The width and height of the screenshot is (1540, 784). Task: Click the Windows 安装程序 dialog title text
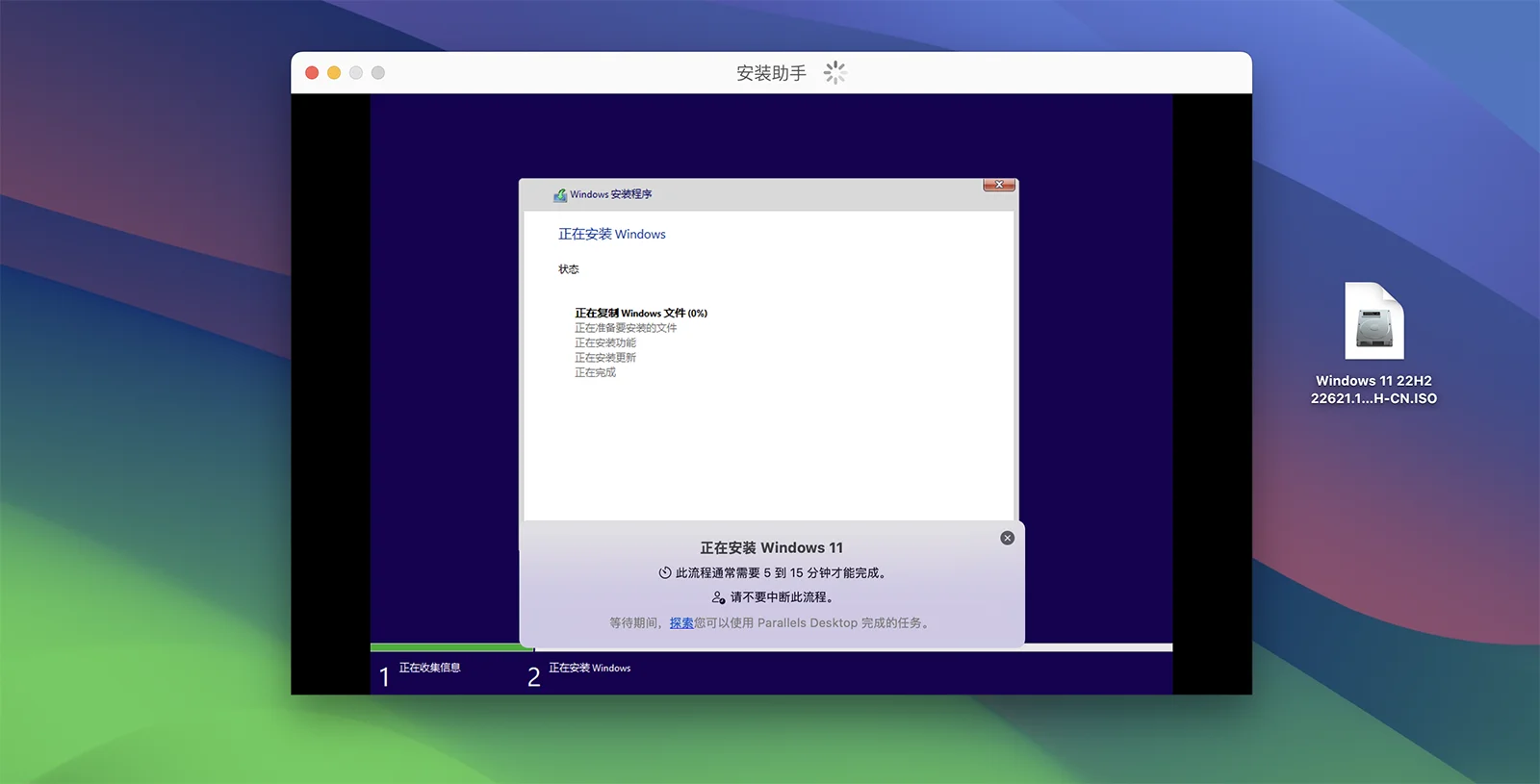click(611, 194)
